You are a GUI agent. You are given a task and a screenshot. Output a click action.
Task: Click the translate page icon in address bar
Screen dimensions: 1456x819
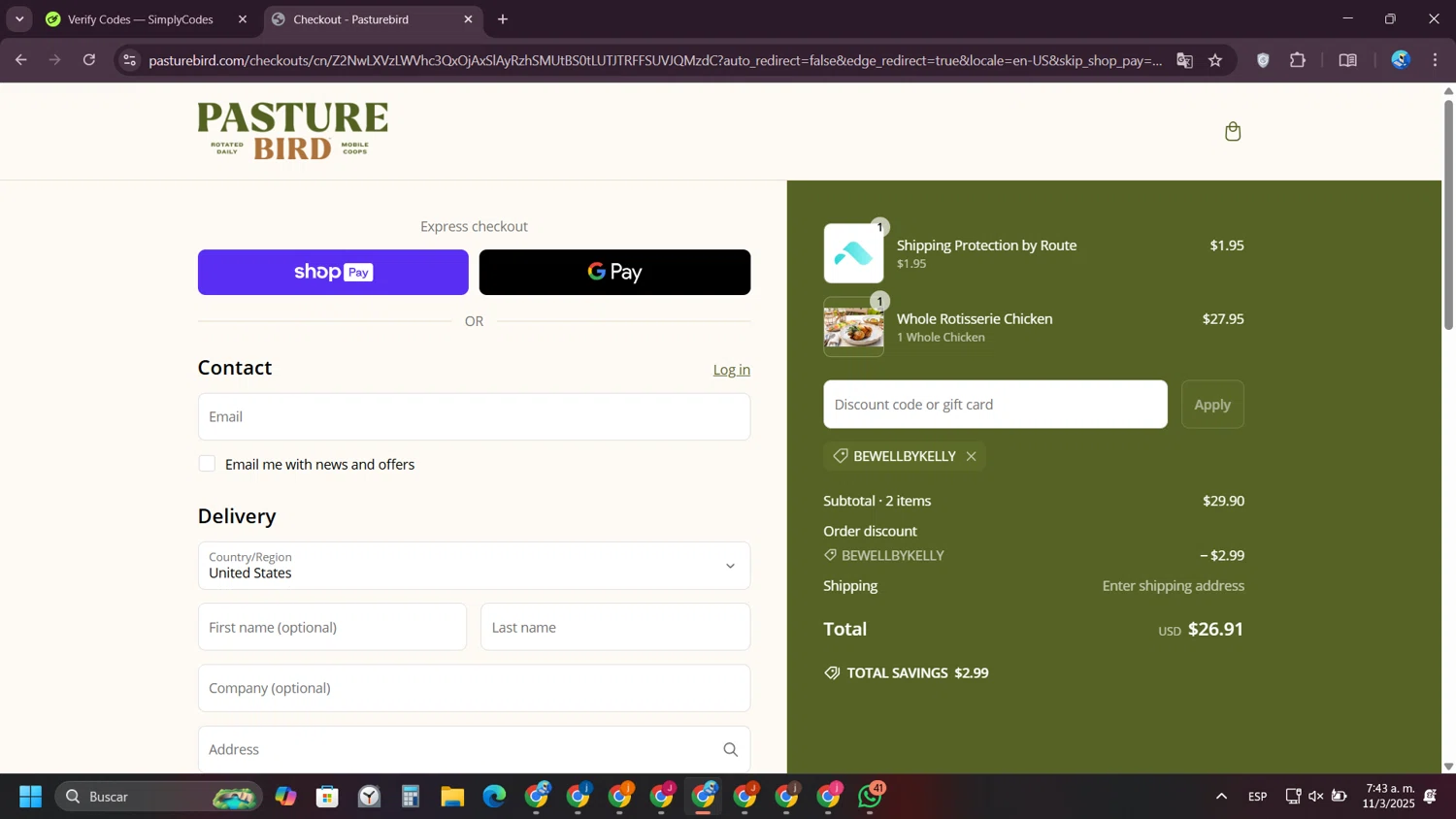click(1184, 60)
